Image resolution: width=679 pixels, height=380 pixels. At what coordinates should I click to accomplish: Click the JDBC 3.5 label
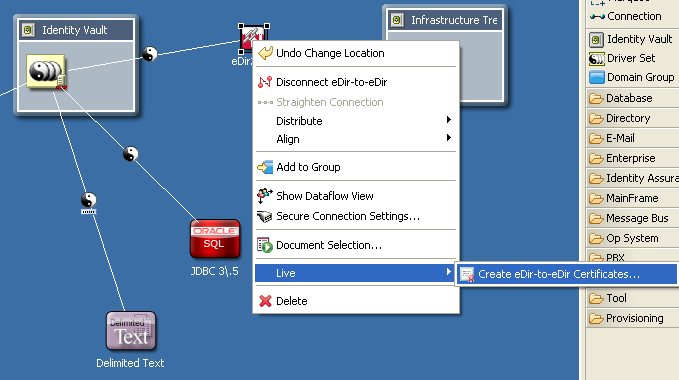coord(215,271)
